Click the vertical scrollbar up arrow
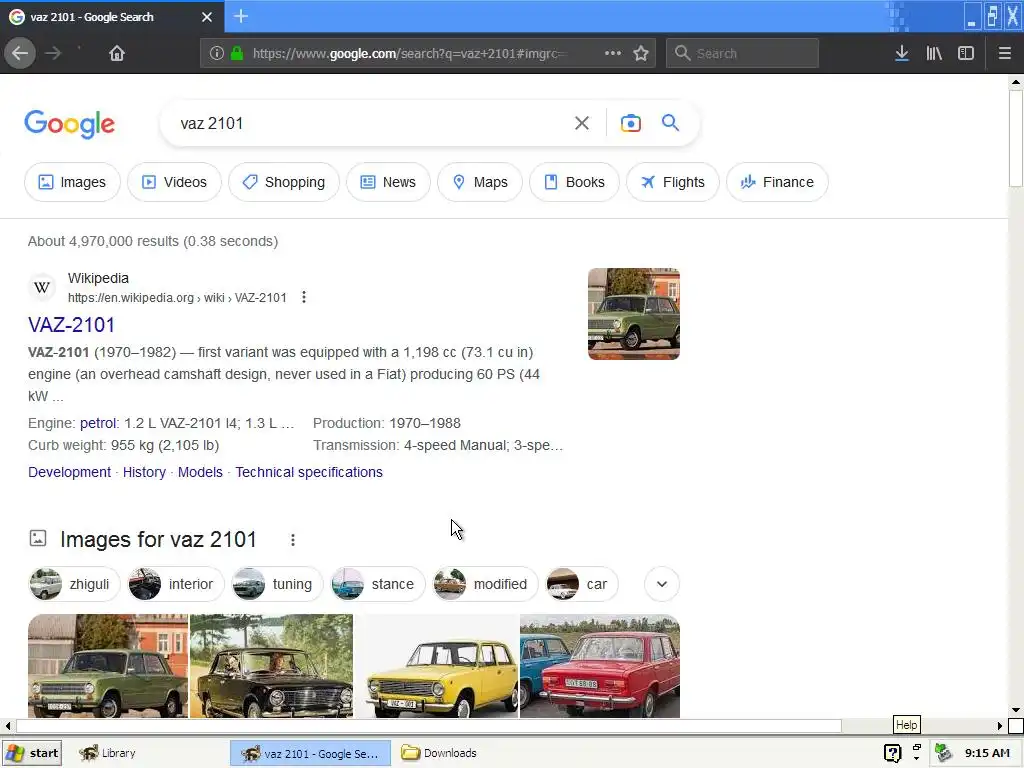 point(1016,82)
